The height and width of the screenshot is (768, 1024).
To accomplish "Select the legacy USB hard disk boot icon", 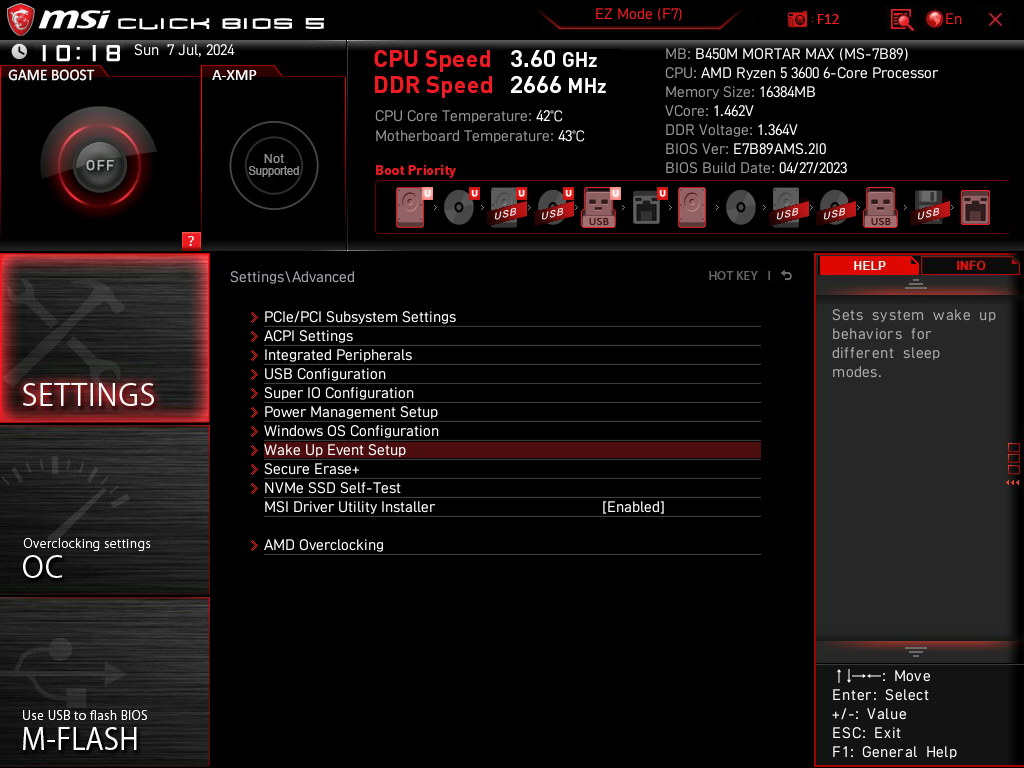I will (x=787, y=208).
